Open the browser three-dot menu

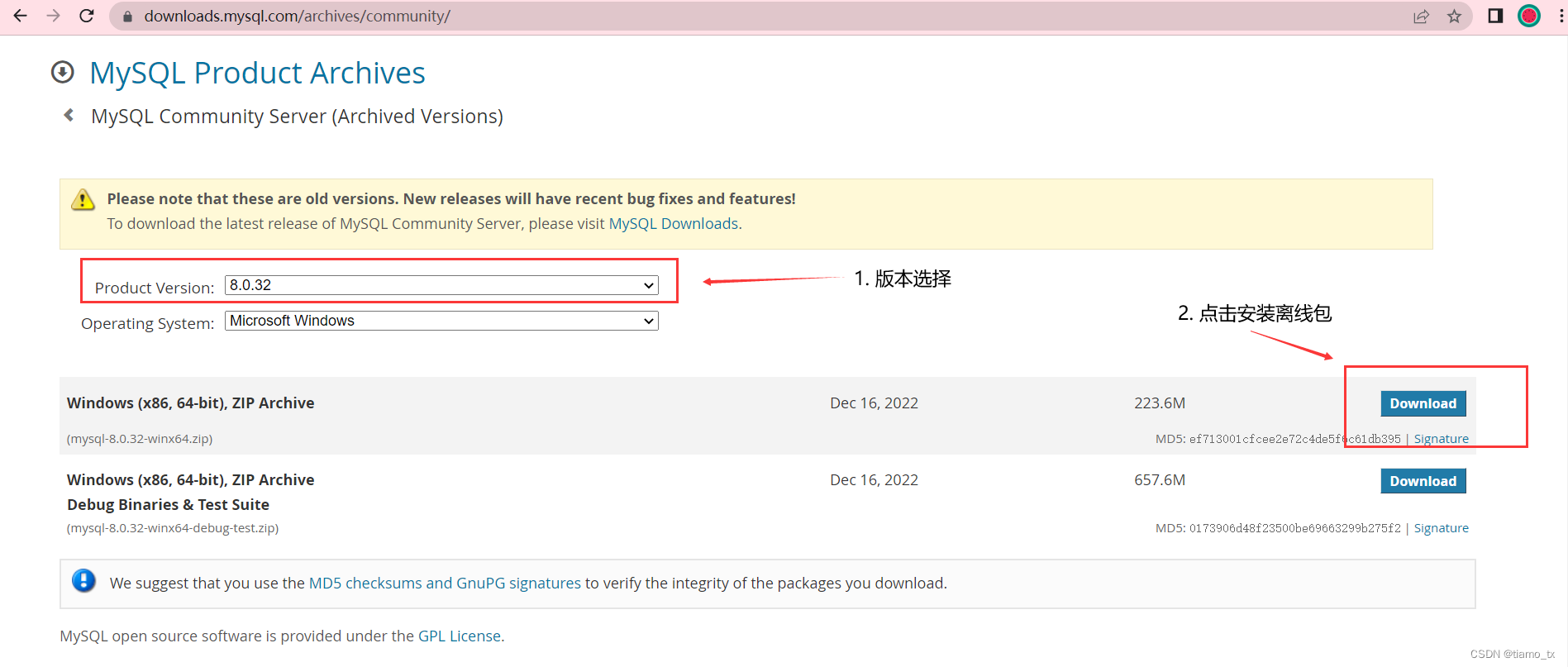pyautogui.click(x=1561, y=16)
